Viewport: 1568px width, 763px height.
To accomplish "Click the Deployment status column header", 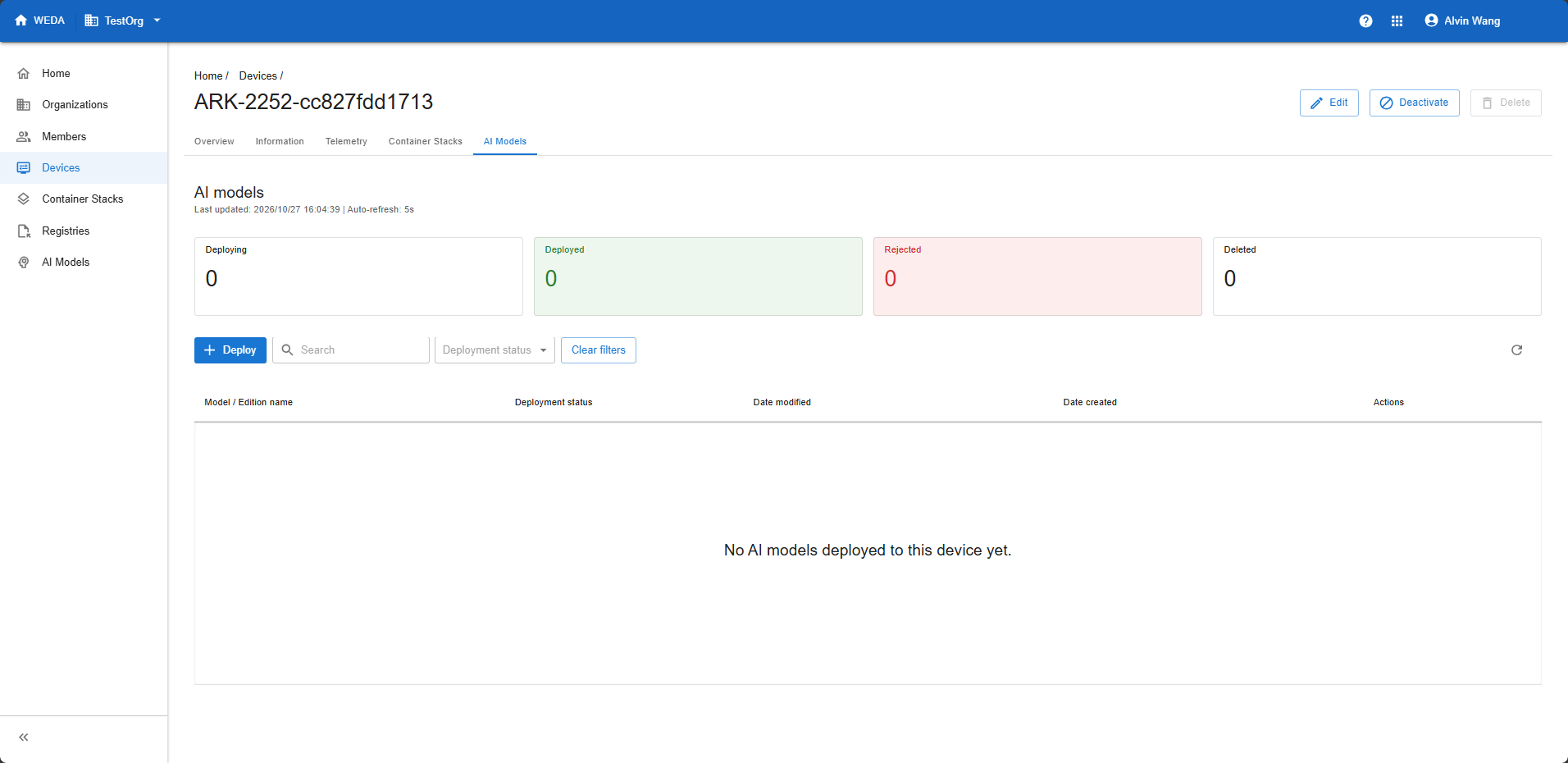I will tap(554, 402).
